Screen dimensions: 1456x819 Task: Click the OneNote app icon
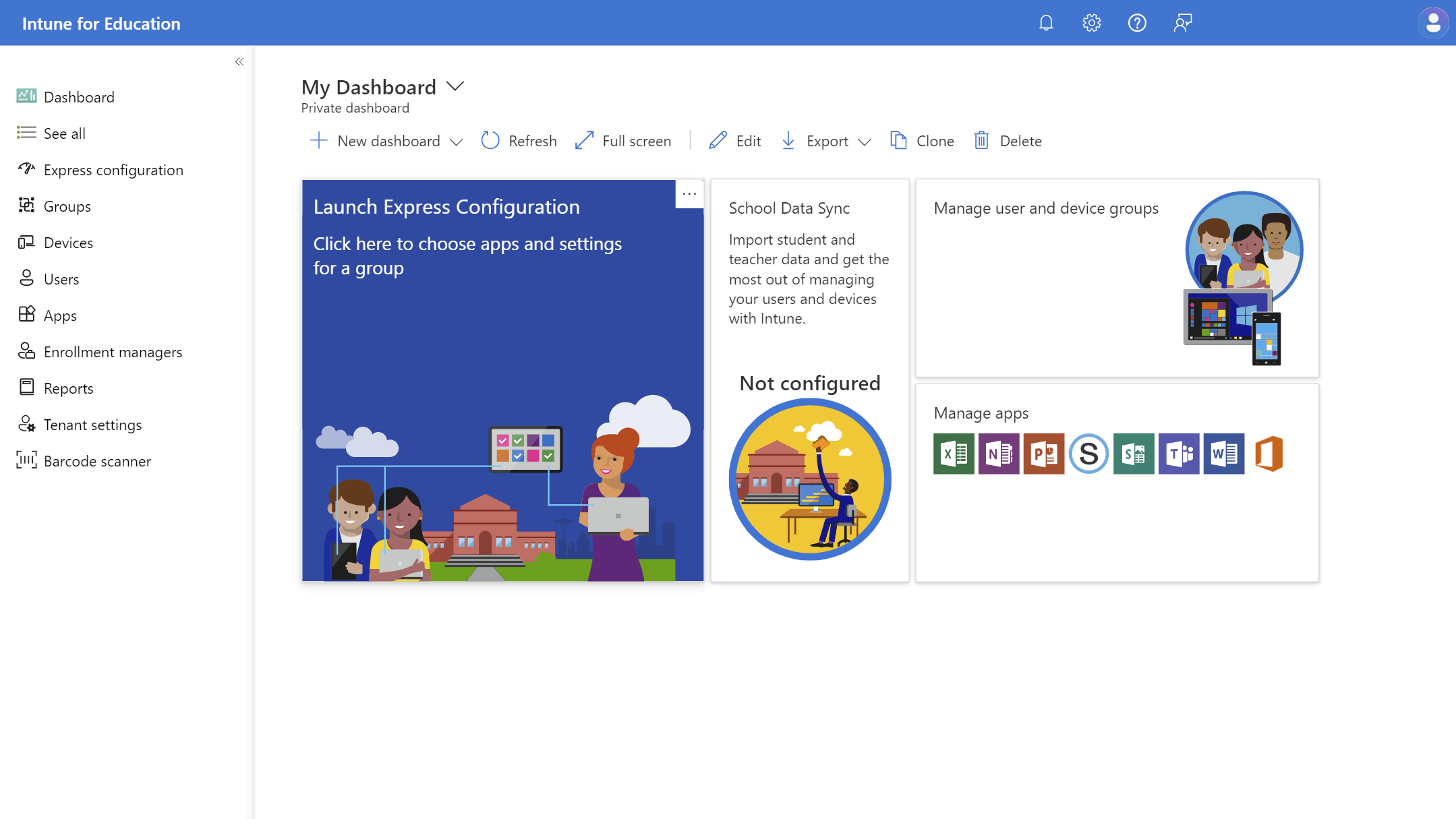click(998, 454)
